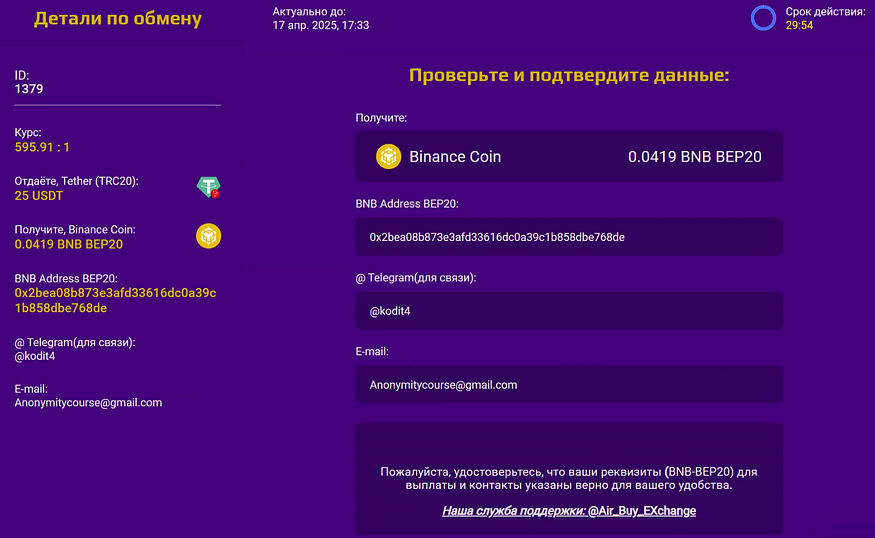Click the "Отдаёте, Tether (TRC20):" label
Viewport: 875px width, 538px height.
coord(76,181)
